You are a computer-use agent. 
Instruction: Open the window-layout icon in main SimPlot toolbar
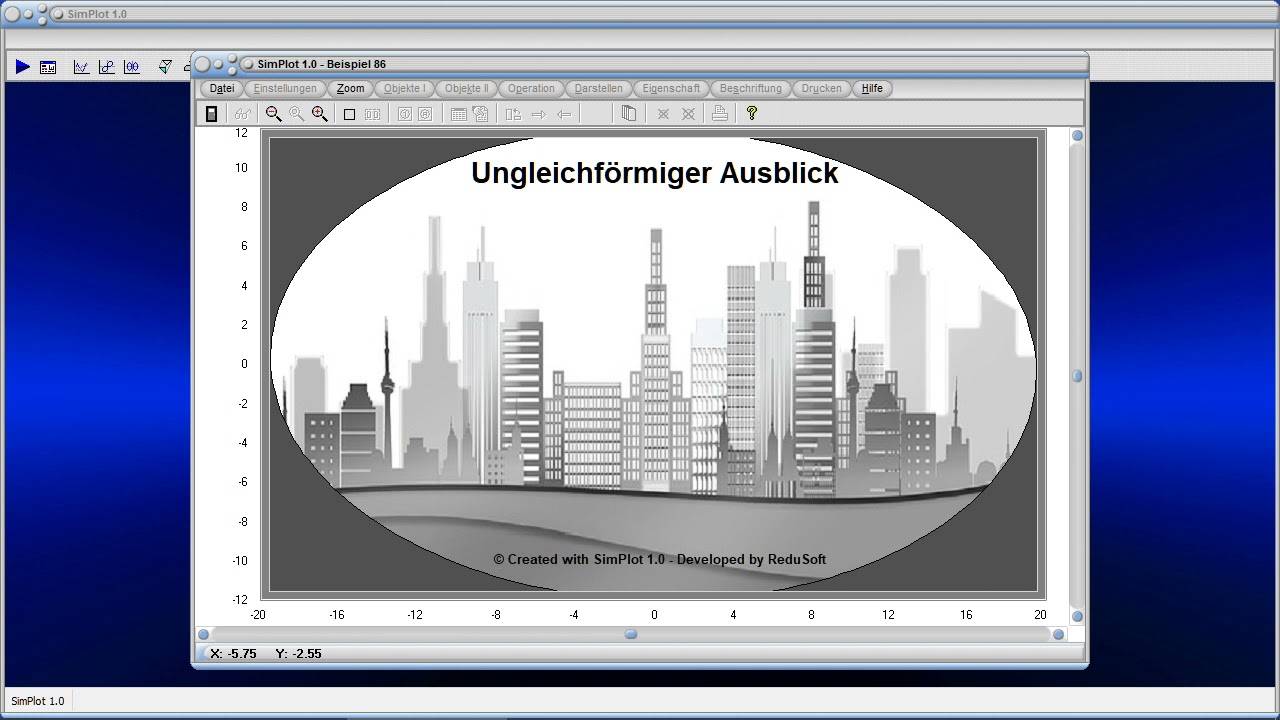pyautogui.click(x=48, y=67)
